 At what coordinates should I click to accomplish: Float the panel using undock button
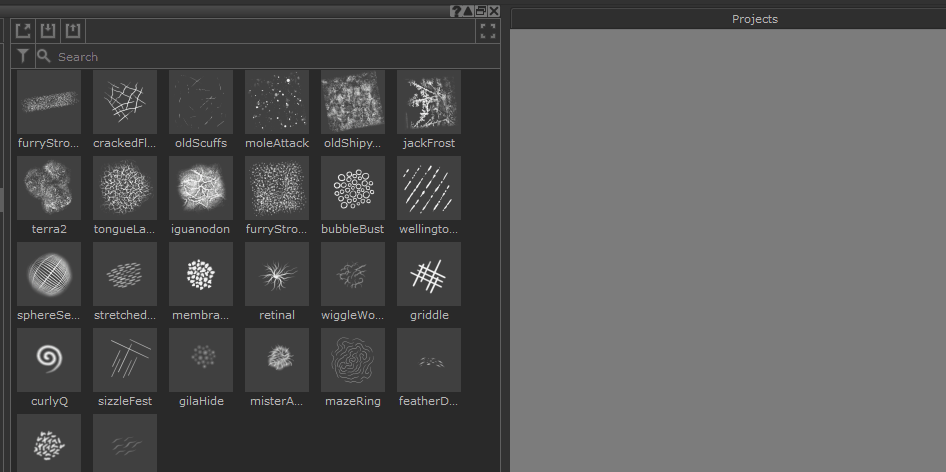tap(481, 11)
